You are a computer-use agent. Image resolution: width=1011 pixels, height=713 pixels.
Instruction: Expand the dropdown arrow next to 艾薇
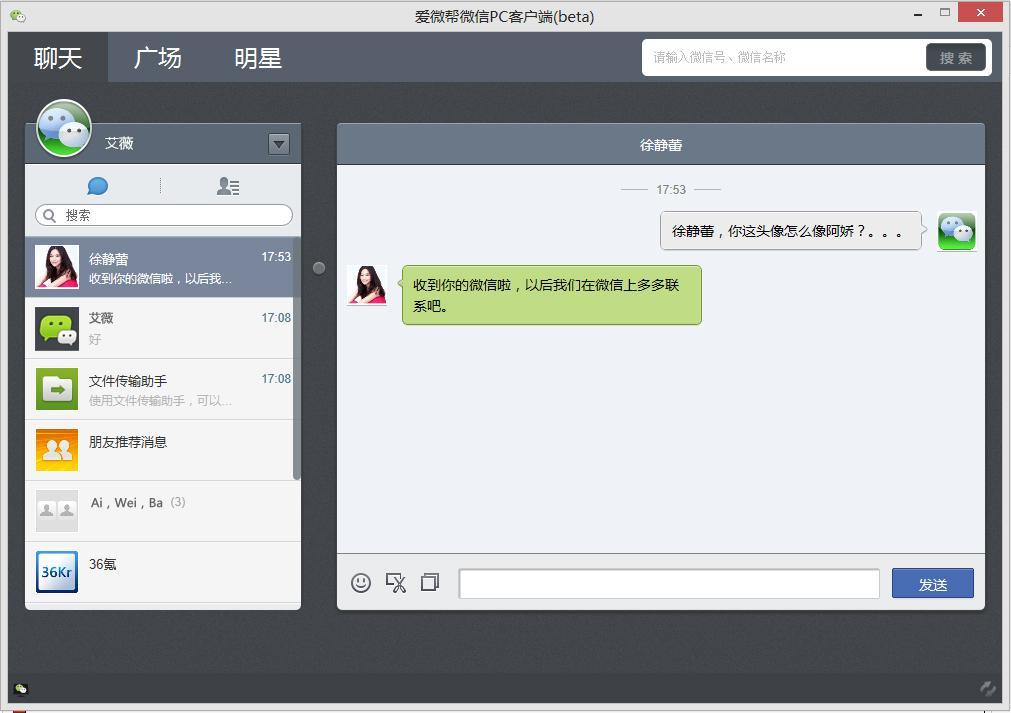(279, 144)
